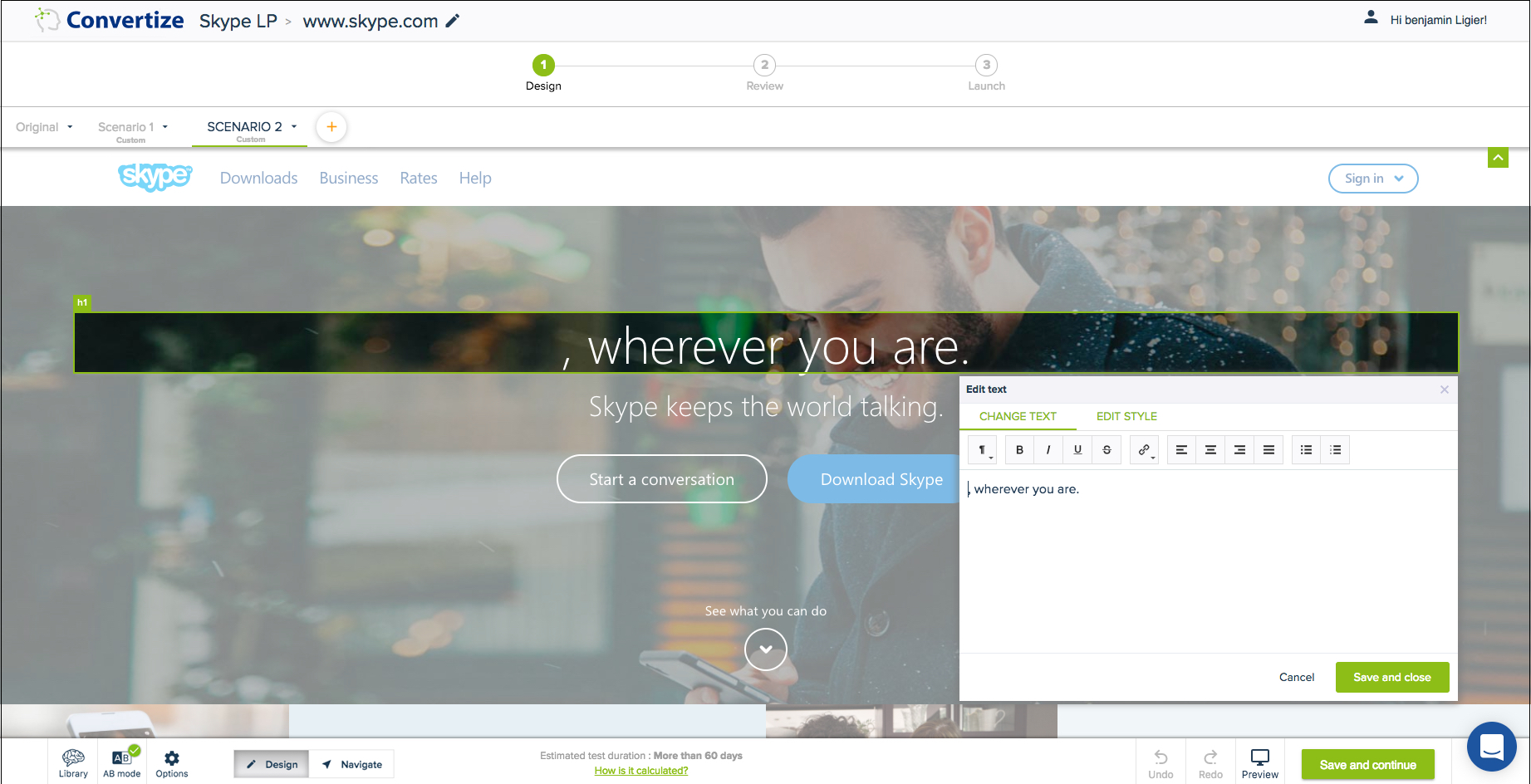
Task: Toggle strikethrough formatting
Action: (x=1107, y=450)
